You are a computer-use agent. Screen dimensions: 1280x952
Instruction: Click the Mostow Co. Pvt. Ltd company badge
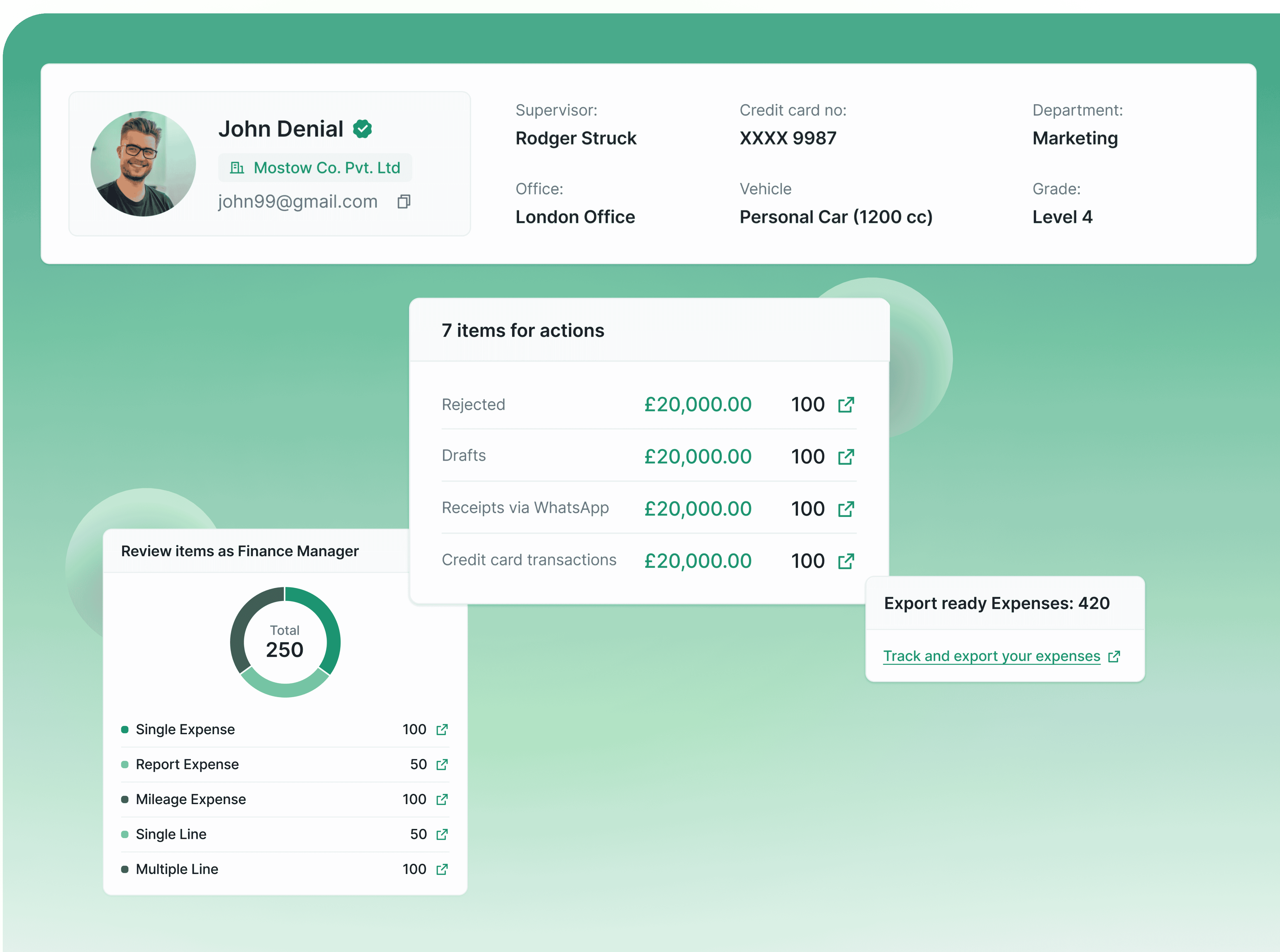click(315, 168)
